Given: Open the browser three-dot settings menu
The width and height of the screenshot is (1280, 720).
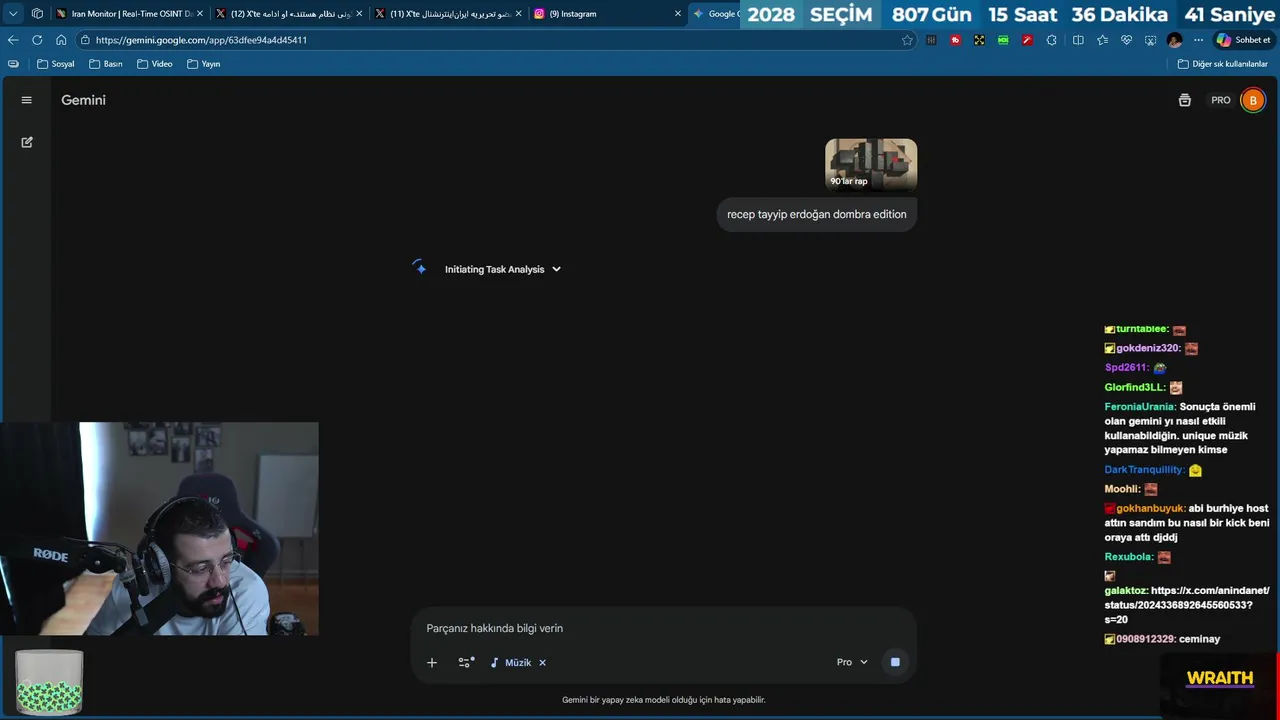Looking at the screenshot, I should click(1198, 40).
